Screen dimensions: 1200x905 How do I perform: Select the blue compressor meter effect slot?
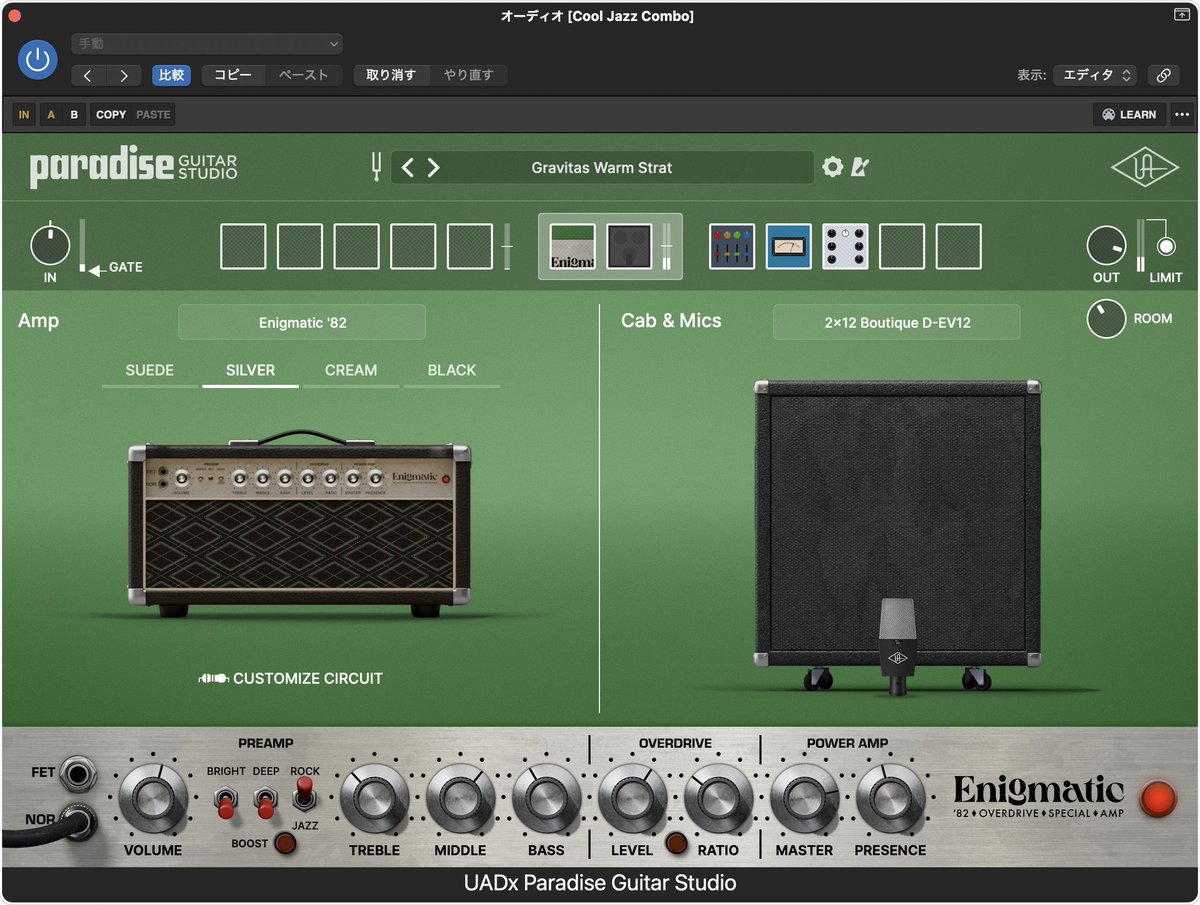tap(789, 246)
